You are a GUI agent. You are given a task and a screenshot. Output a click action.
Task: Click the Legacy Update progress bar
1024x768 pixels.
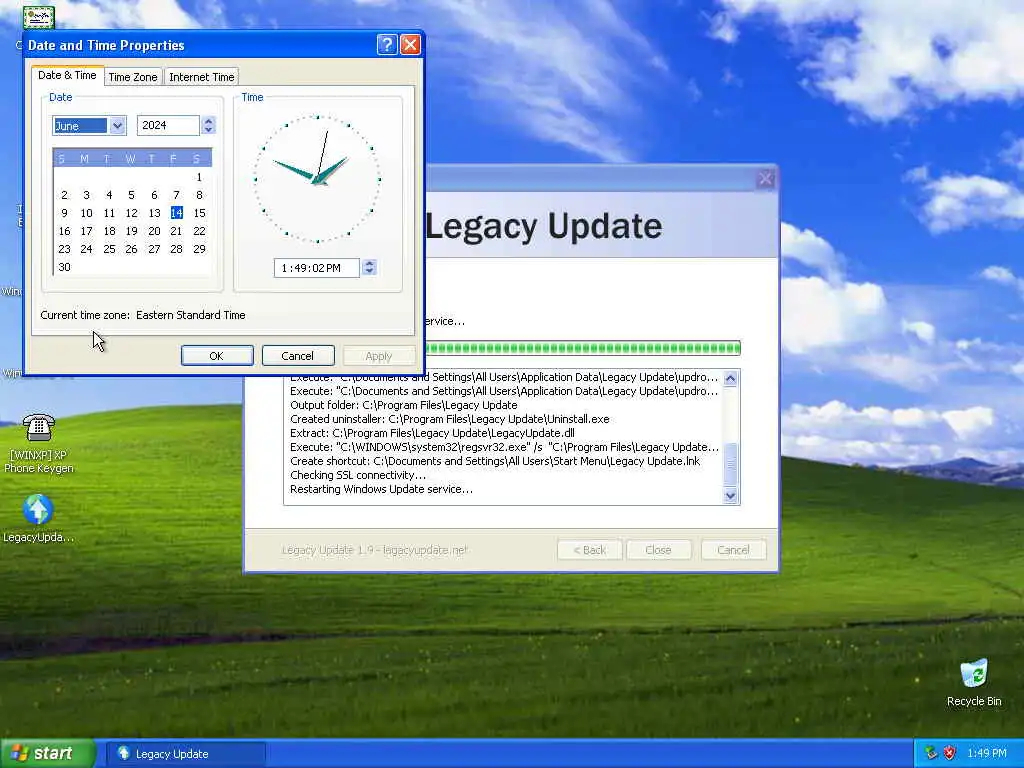(x=583, y=348)
